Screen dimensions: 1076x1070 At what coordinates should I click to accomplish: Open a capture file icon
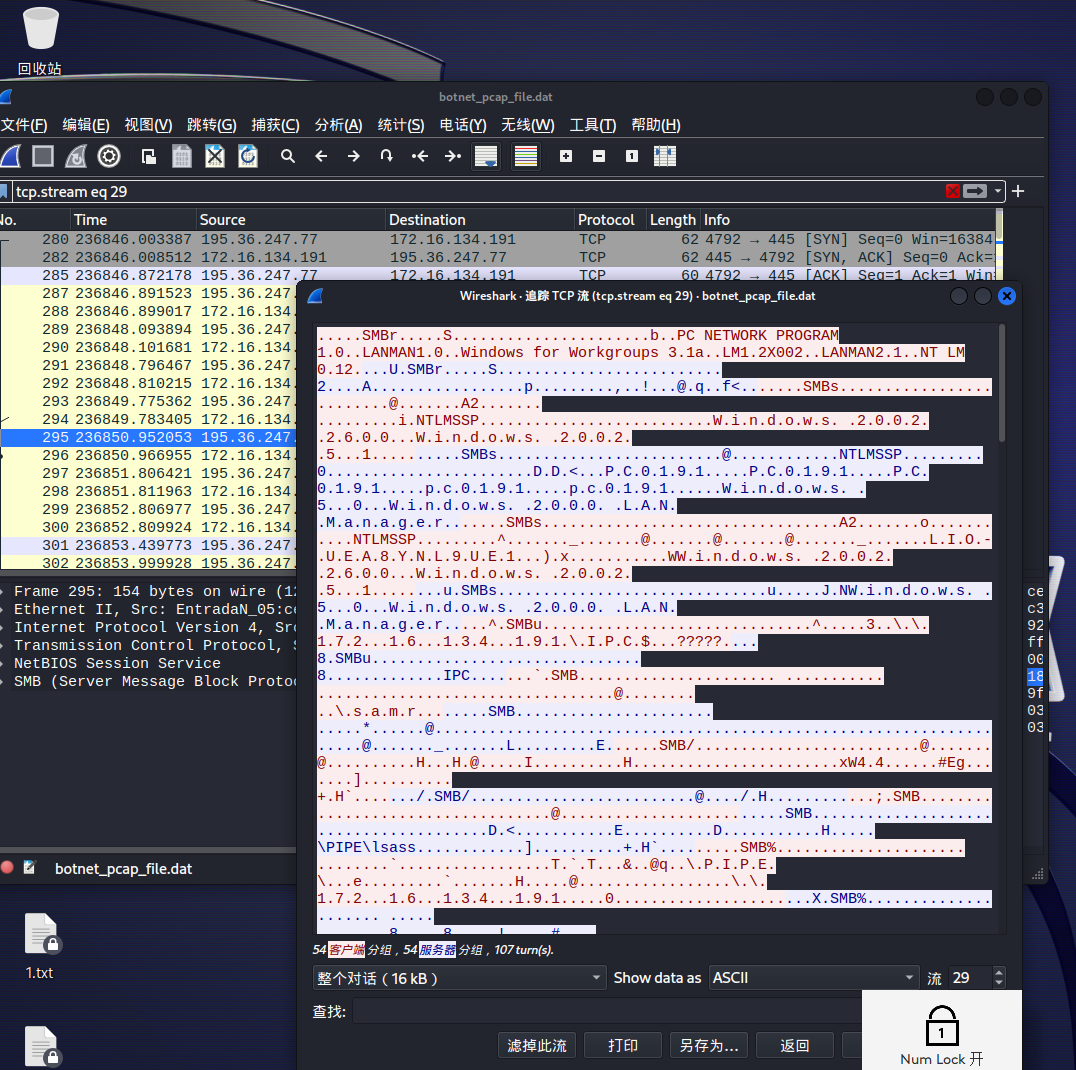(x=148, y=156)
